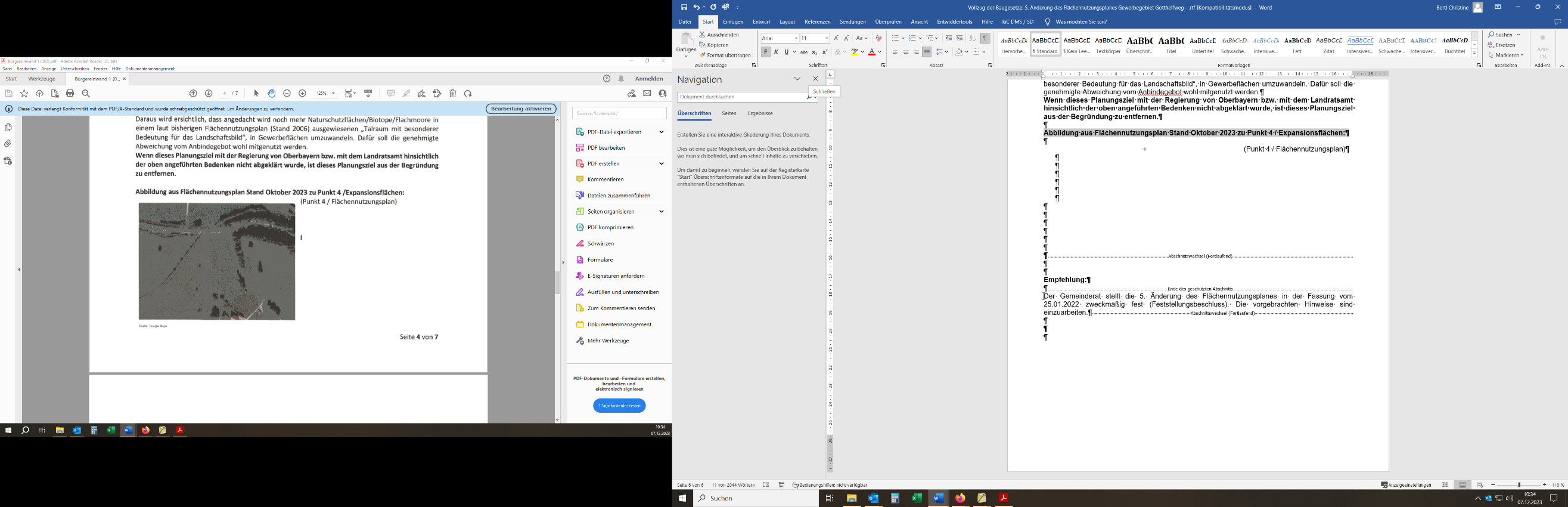
Task: Toggle strikethrough formatting in Word
Action: pos(804,52)
